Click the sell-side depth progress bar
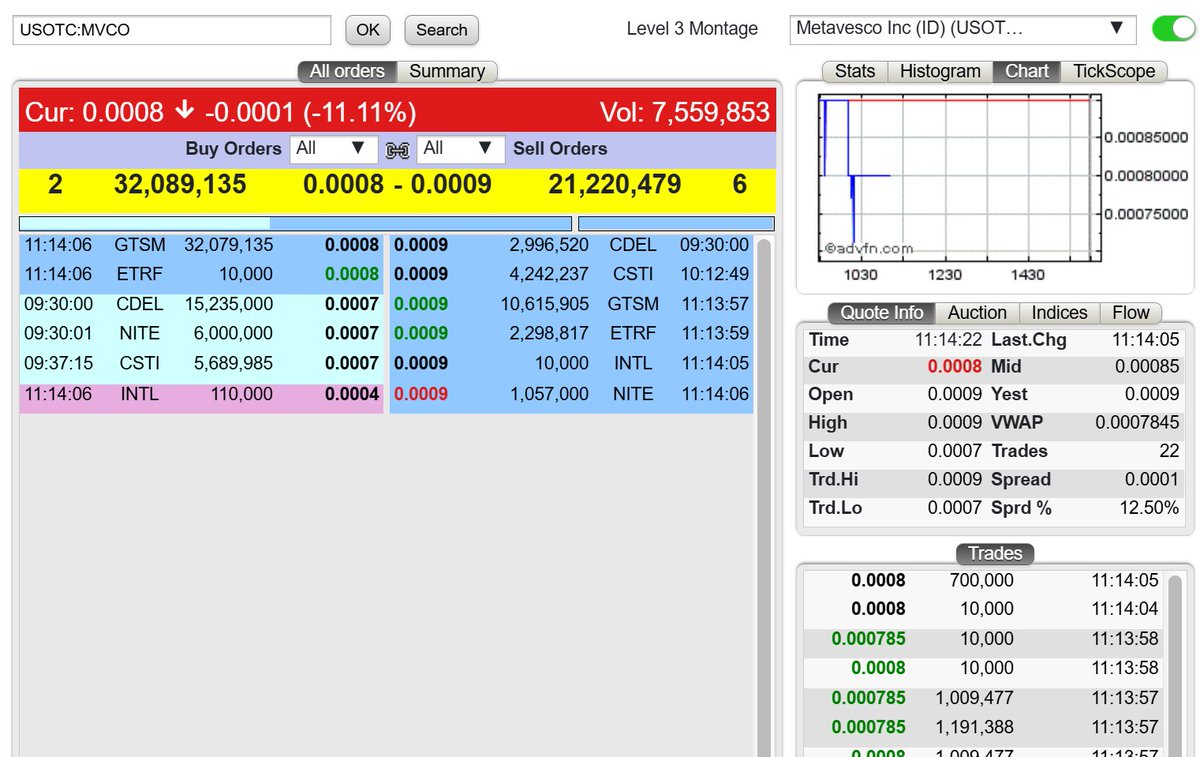Viewport: 1200px width, 757px height. coord(676,223)
